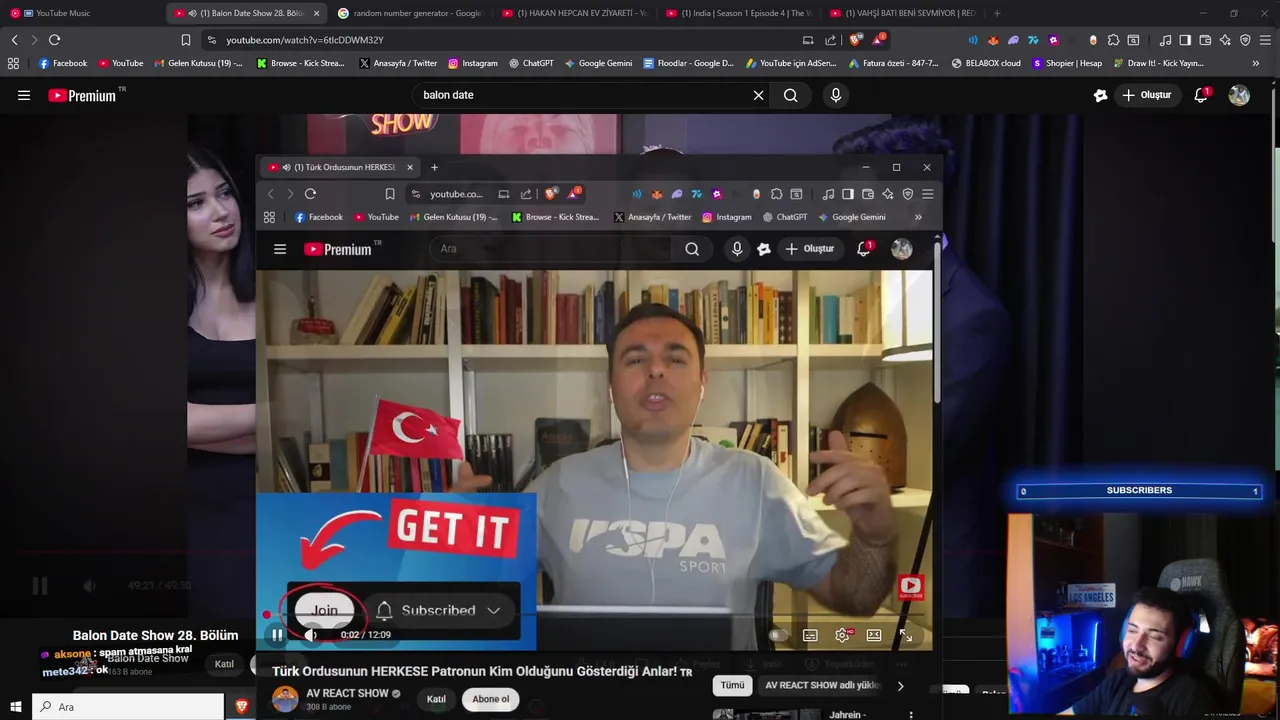Image resolution: width=1280 pixels, height=720 pixels.
Task: Open a new tab in front window
Action: (x=434, y=167)
